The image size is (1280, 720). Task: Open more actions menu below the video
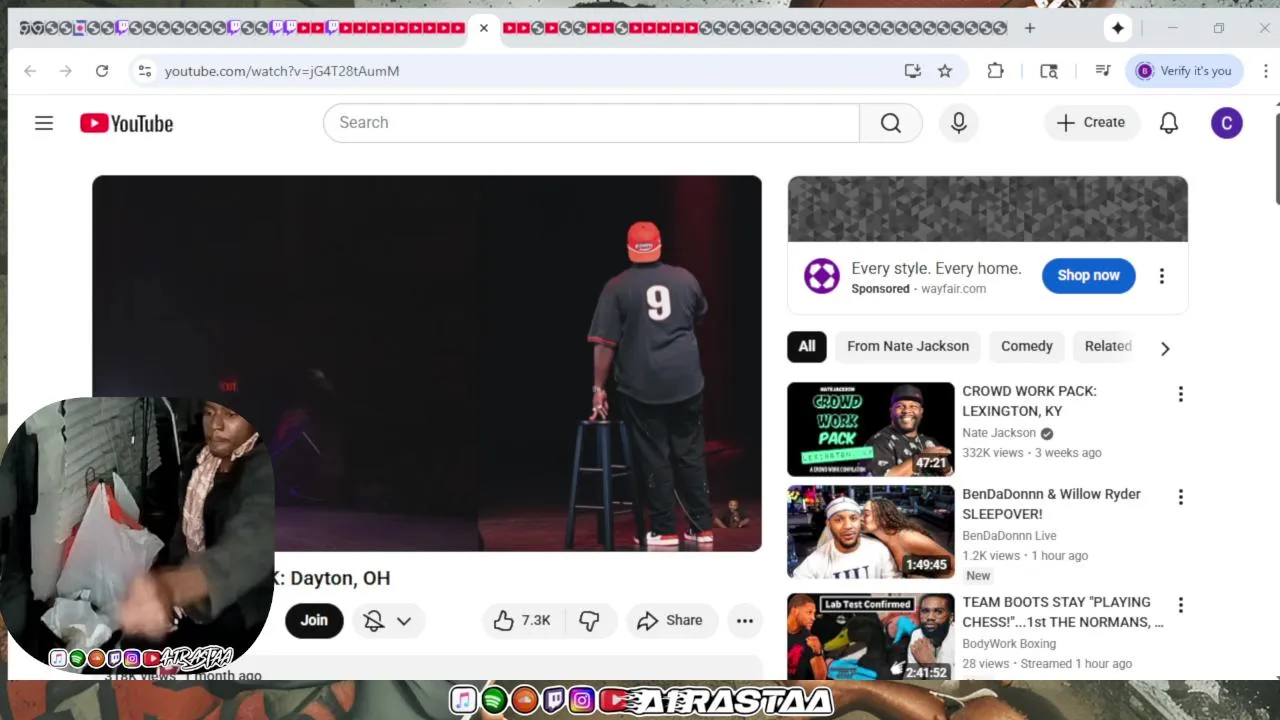(745, 621)
